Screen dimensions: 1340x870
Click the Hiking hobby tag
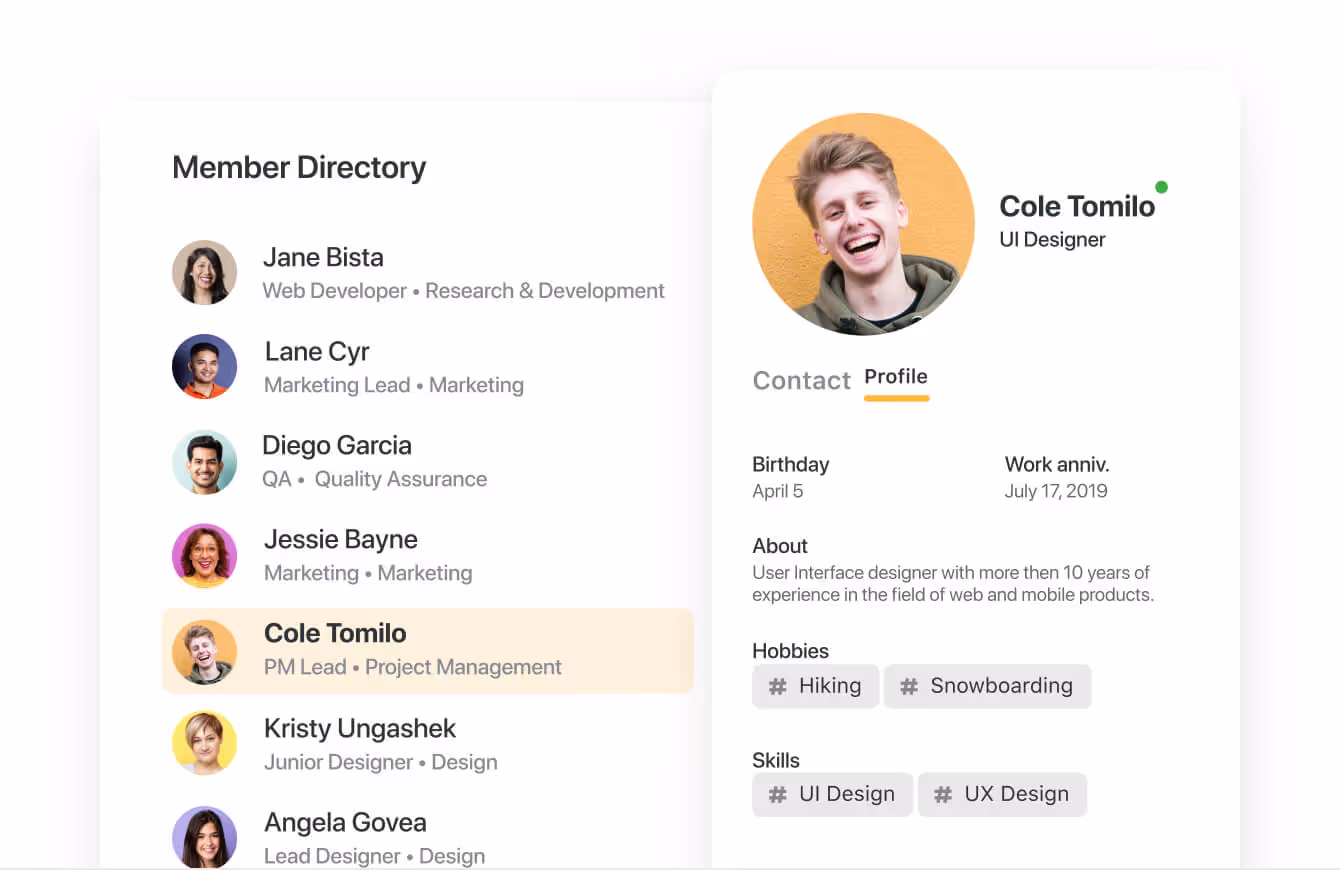pyautogui.click(x=816, y=686)
